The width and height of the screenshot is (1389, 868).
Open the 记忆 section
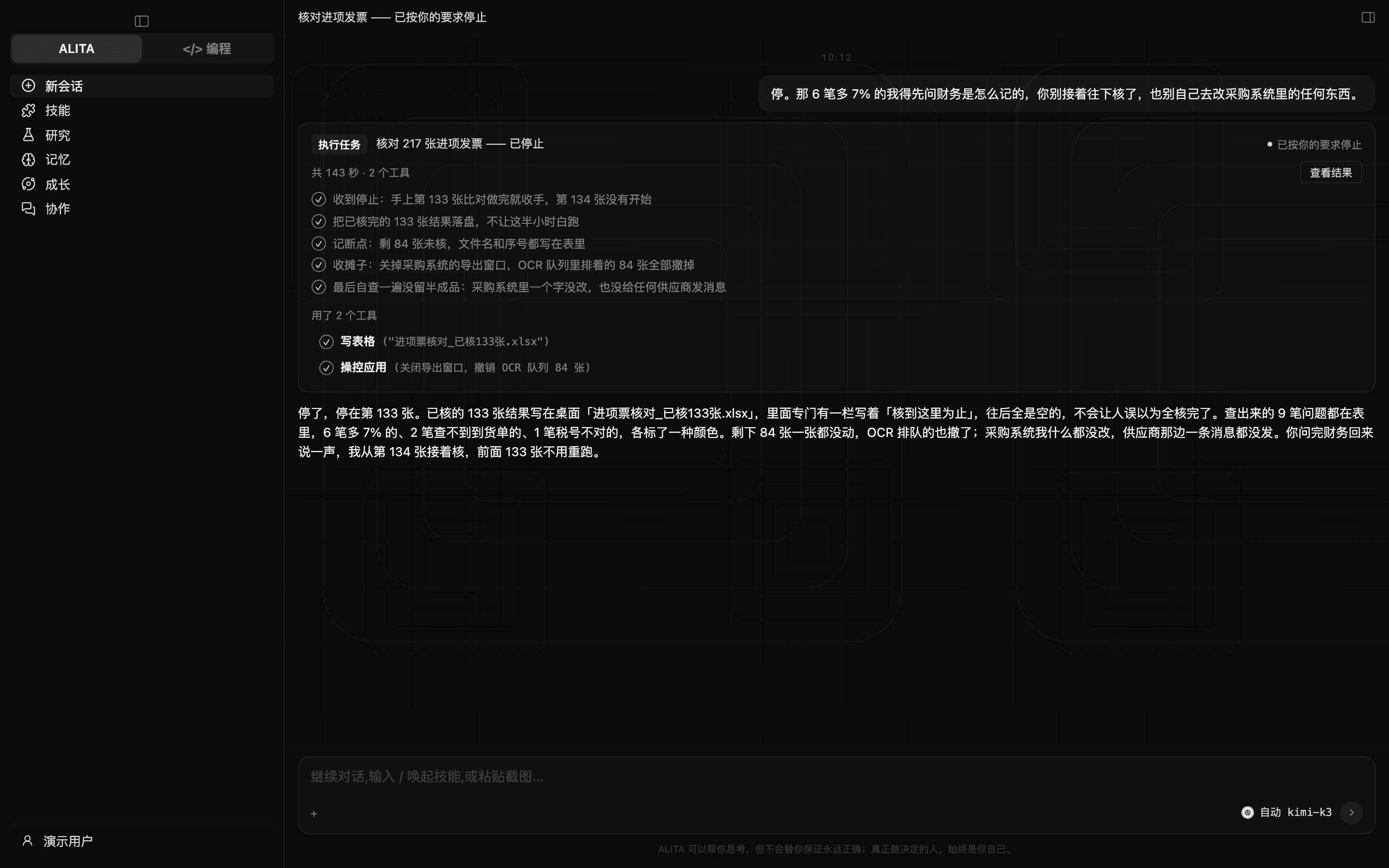(x=142, y=160)
